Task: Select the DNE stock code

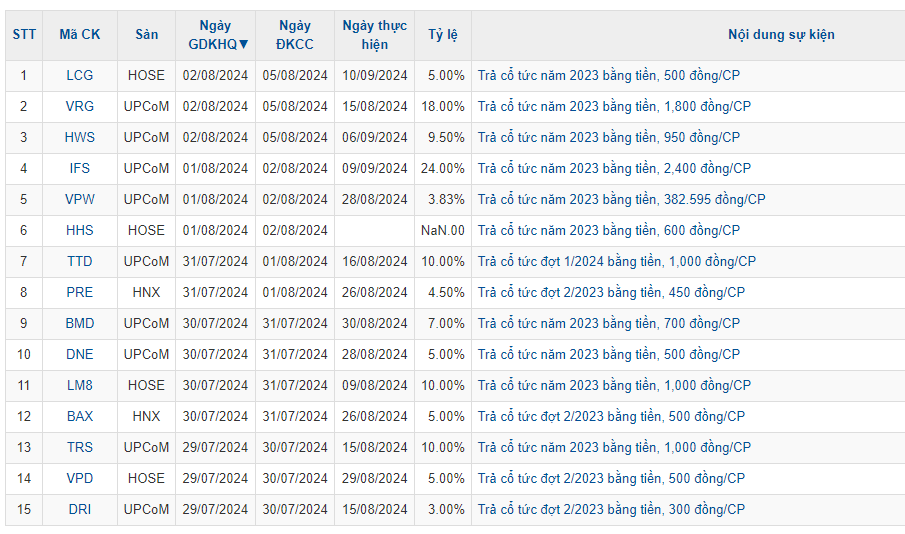Action: coord(80,354)
